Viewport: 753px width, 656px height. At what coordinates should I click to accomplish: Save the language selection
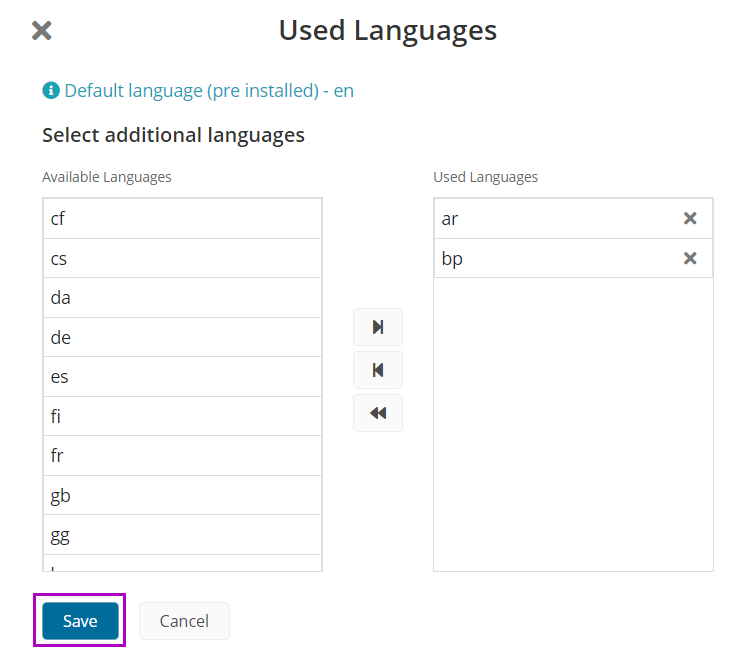(x=80, y=621)
